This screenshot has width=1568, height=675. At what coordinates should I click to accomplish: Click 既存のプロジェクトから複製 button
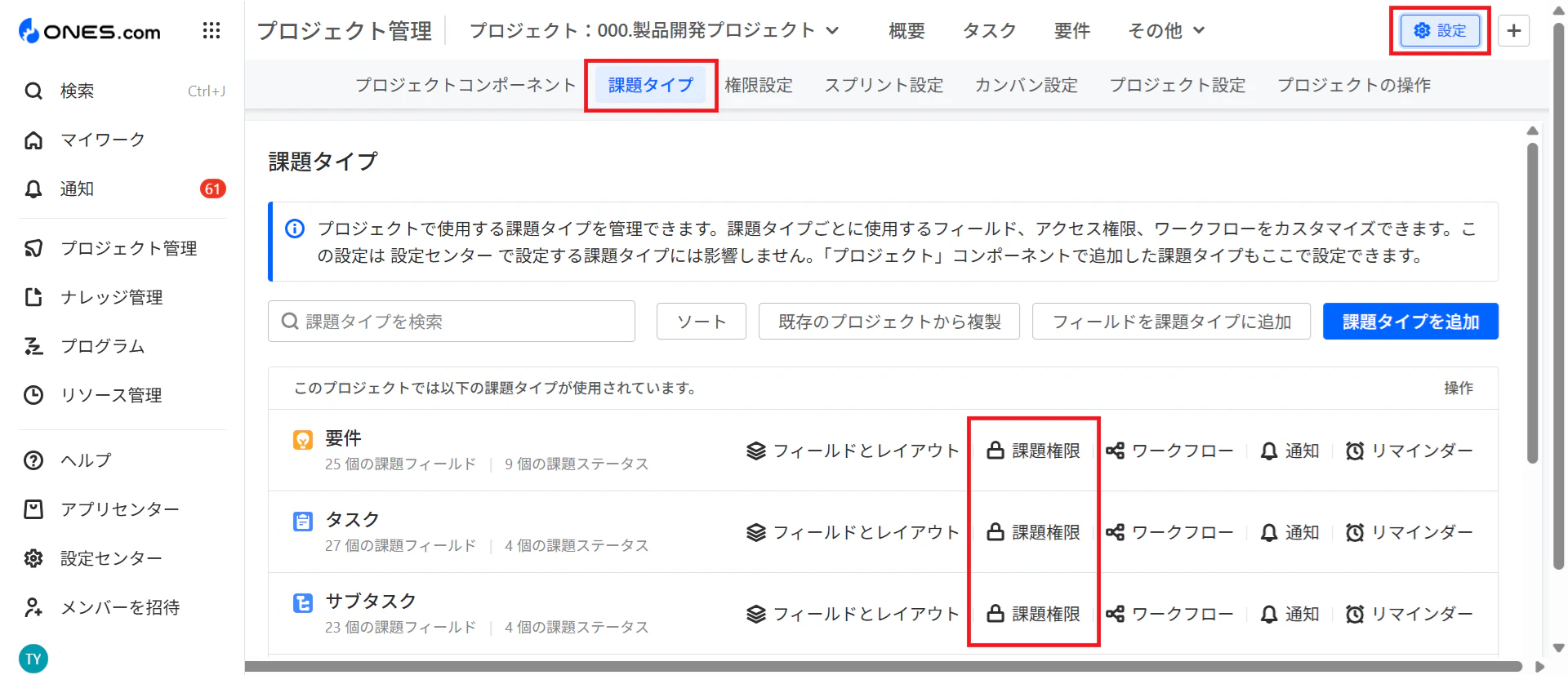pyautogui.click(x=889, y=322)
